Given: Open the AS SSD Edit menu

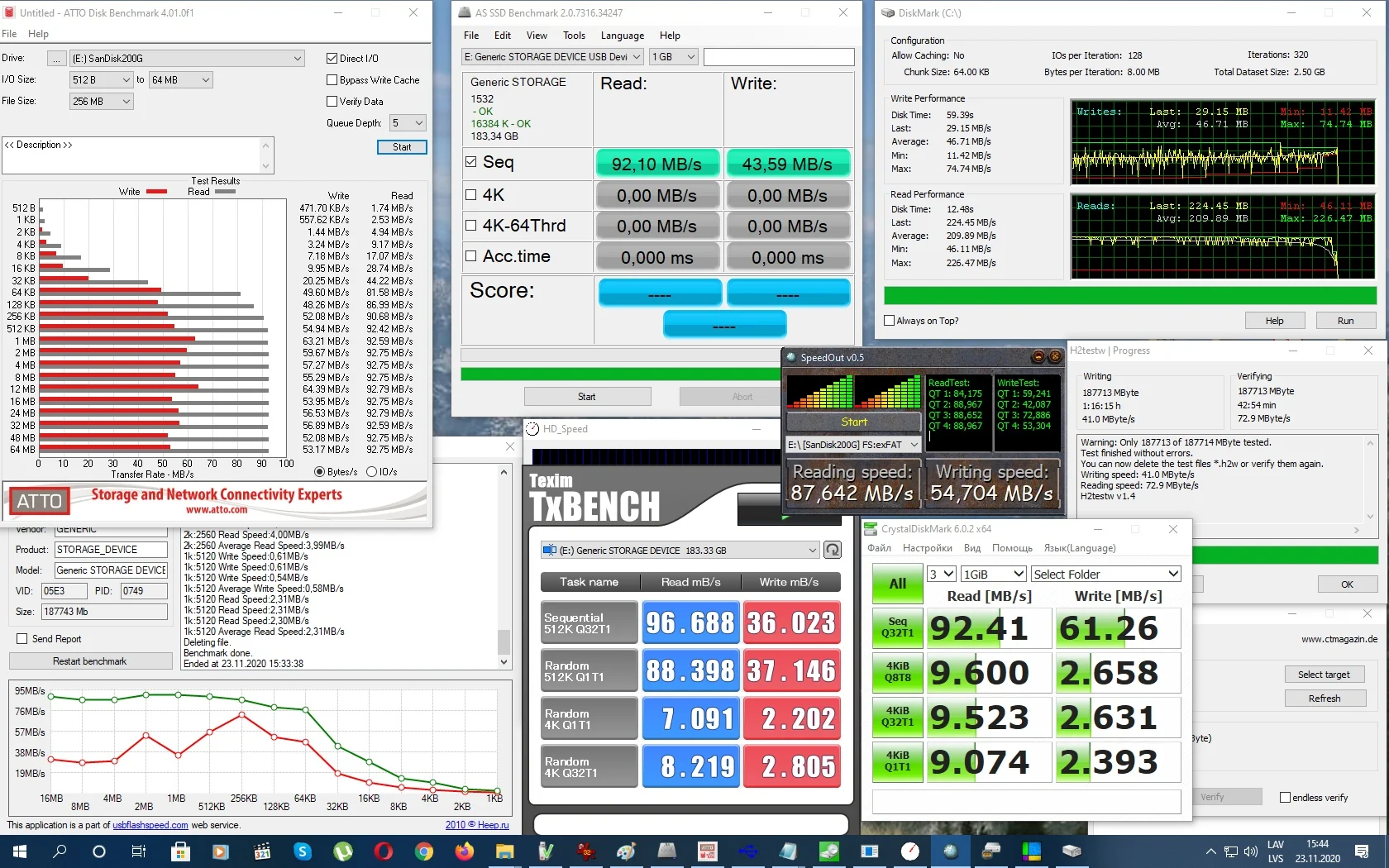Looking at the screenshot, I should tap(503, 36).
